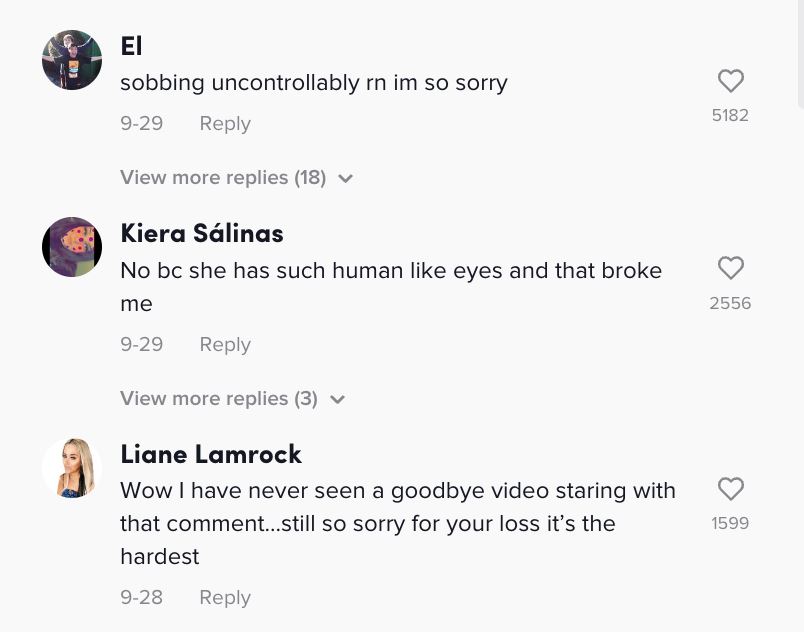Open El's profile picture
The image size is (804, 632).
point(72,60)
